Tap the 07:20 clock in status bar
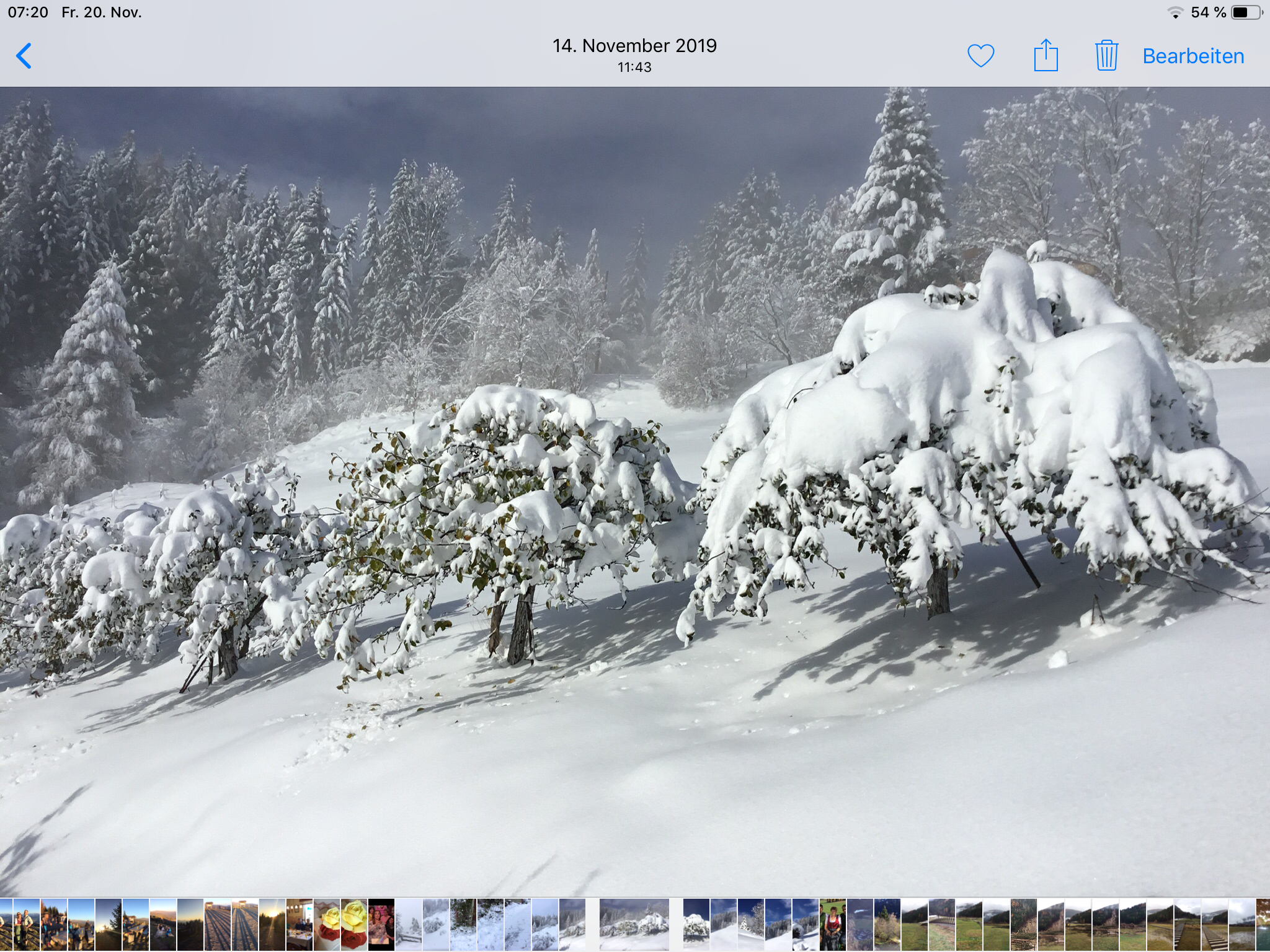 [28, 12]
